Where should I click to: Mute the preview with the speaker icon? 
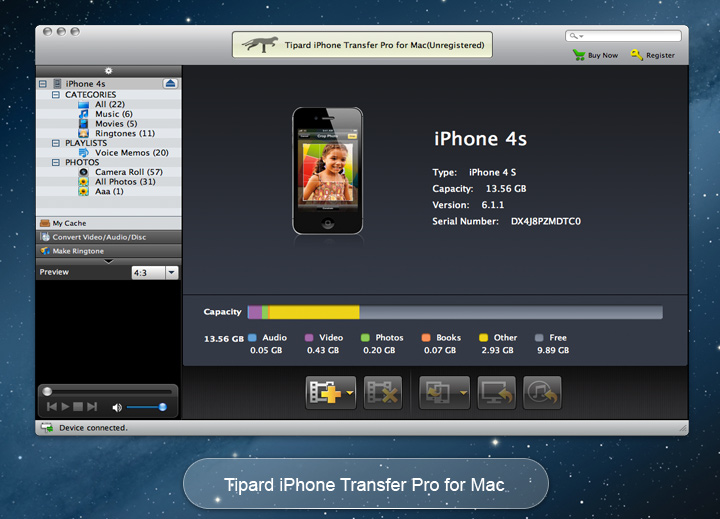coord(117,407)
